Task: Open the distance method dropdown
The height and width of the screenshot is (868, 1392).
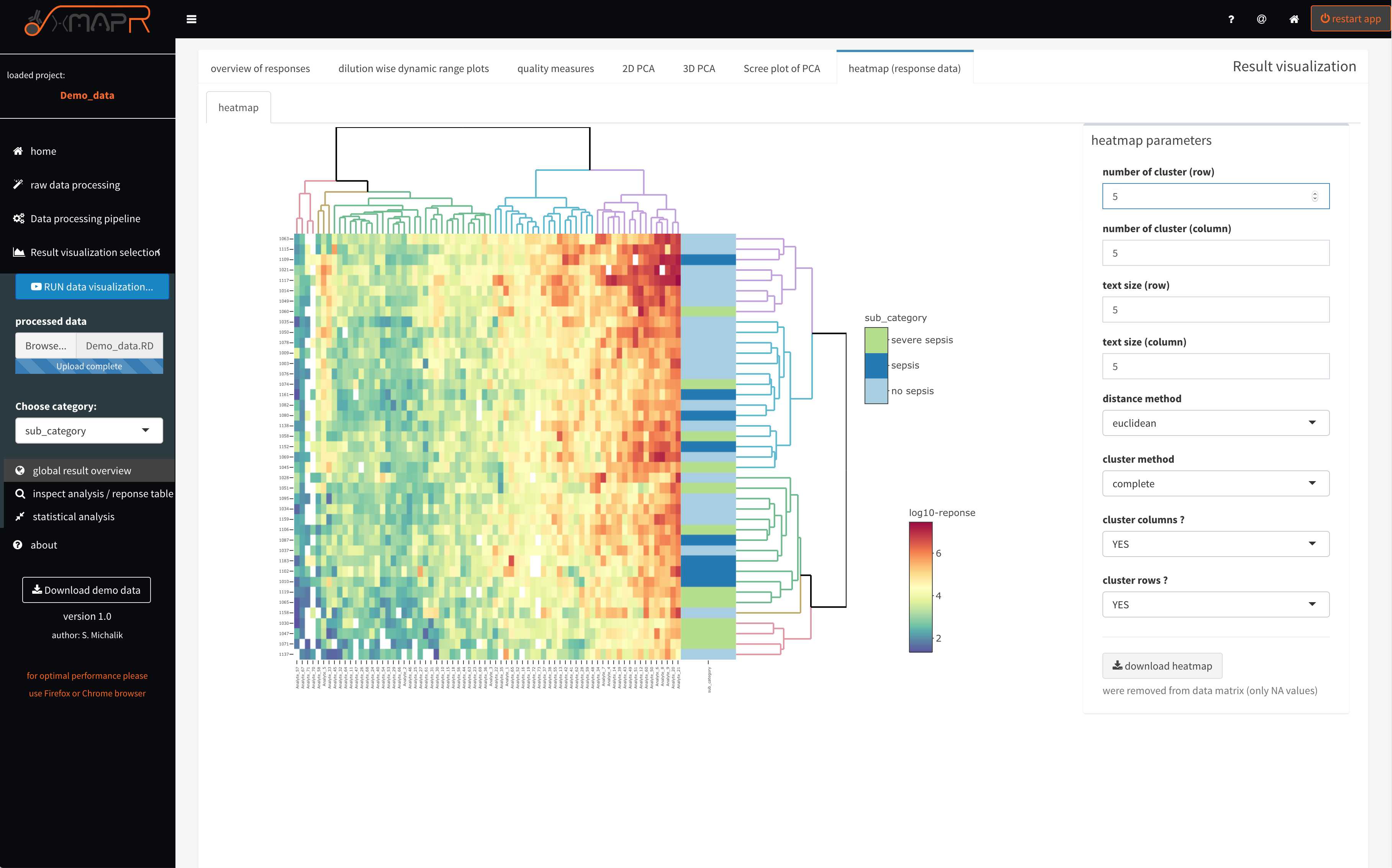Action: (1215, 423)
